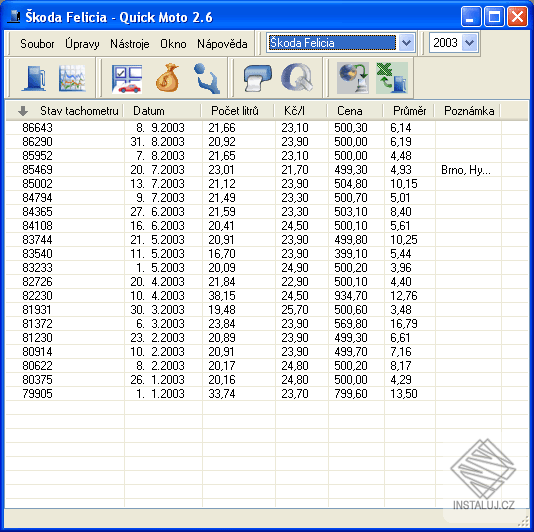Click the fuel pump refueling icon
The width and height of the screenshot is (534, 532).
click(34, 78)
